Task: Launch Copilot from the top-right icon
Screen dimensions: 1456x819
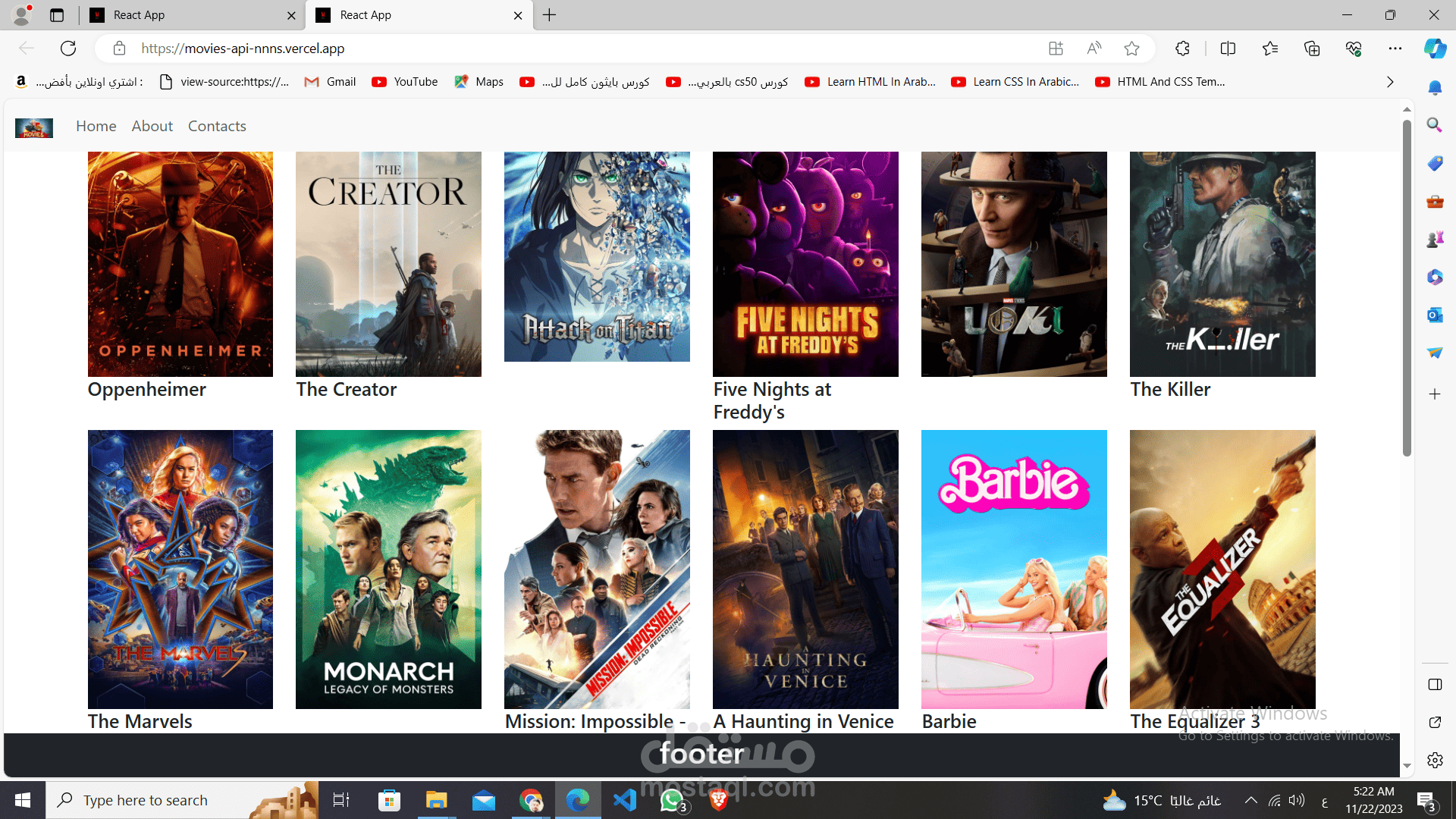Action: point(1435,49)
